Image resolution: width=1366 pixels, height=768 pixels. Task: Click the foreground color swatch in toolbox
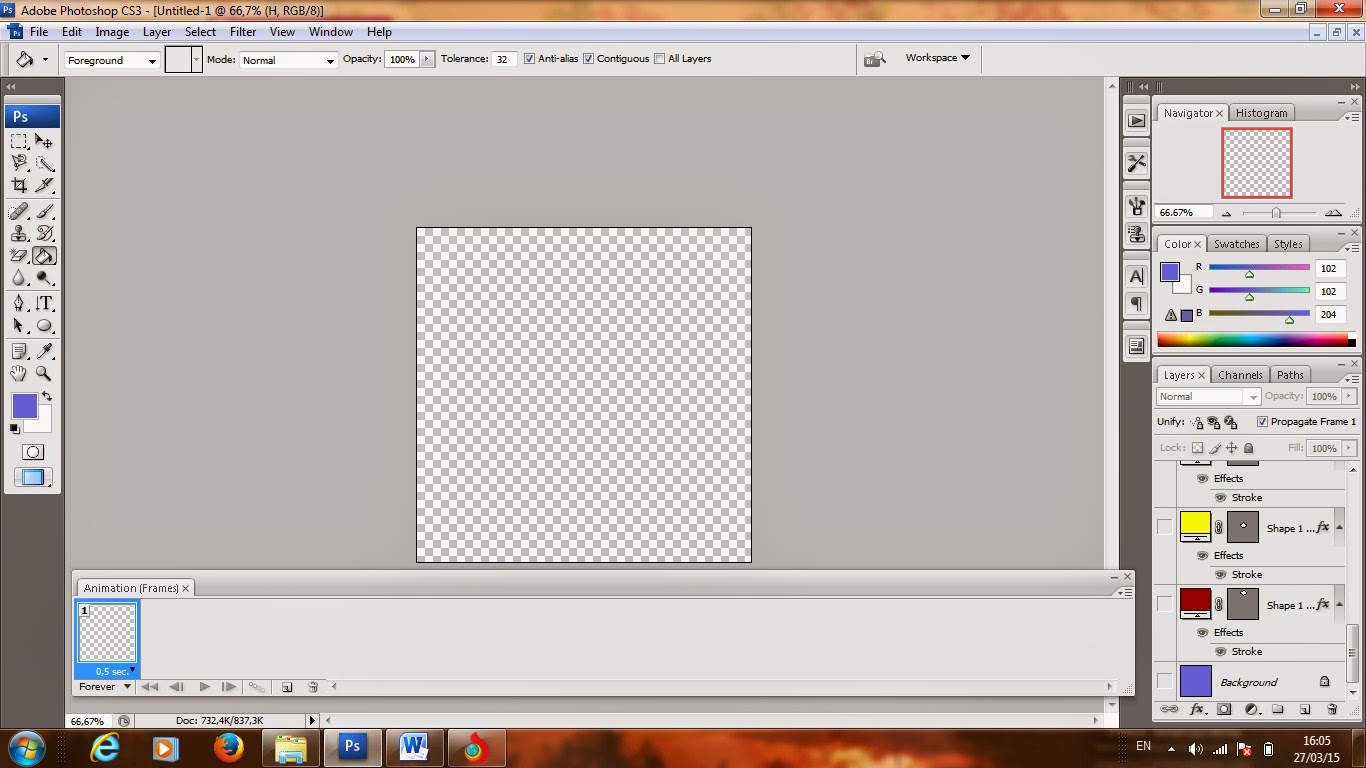pos(24,406)
